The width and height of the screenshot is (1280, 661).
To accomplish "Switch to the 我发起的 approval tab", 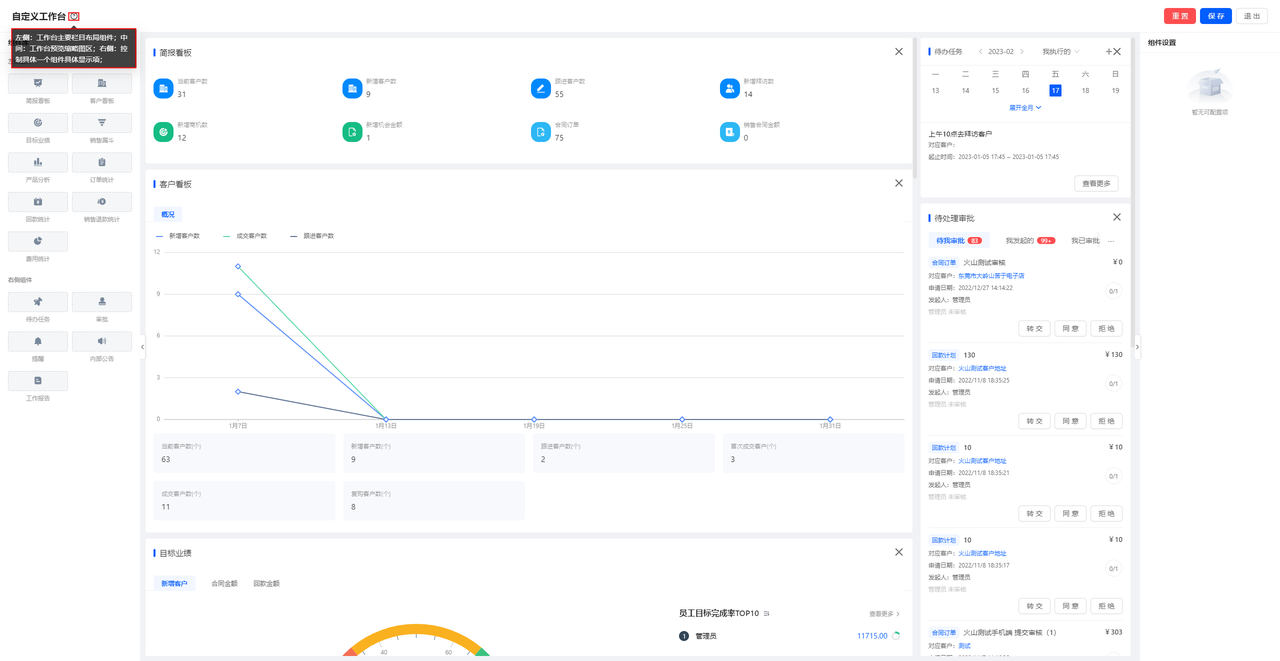I will (1030, 241).
